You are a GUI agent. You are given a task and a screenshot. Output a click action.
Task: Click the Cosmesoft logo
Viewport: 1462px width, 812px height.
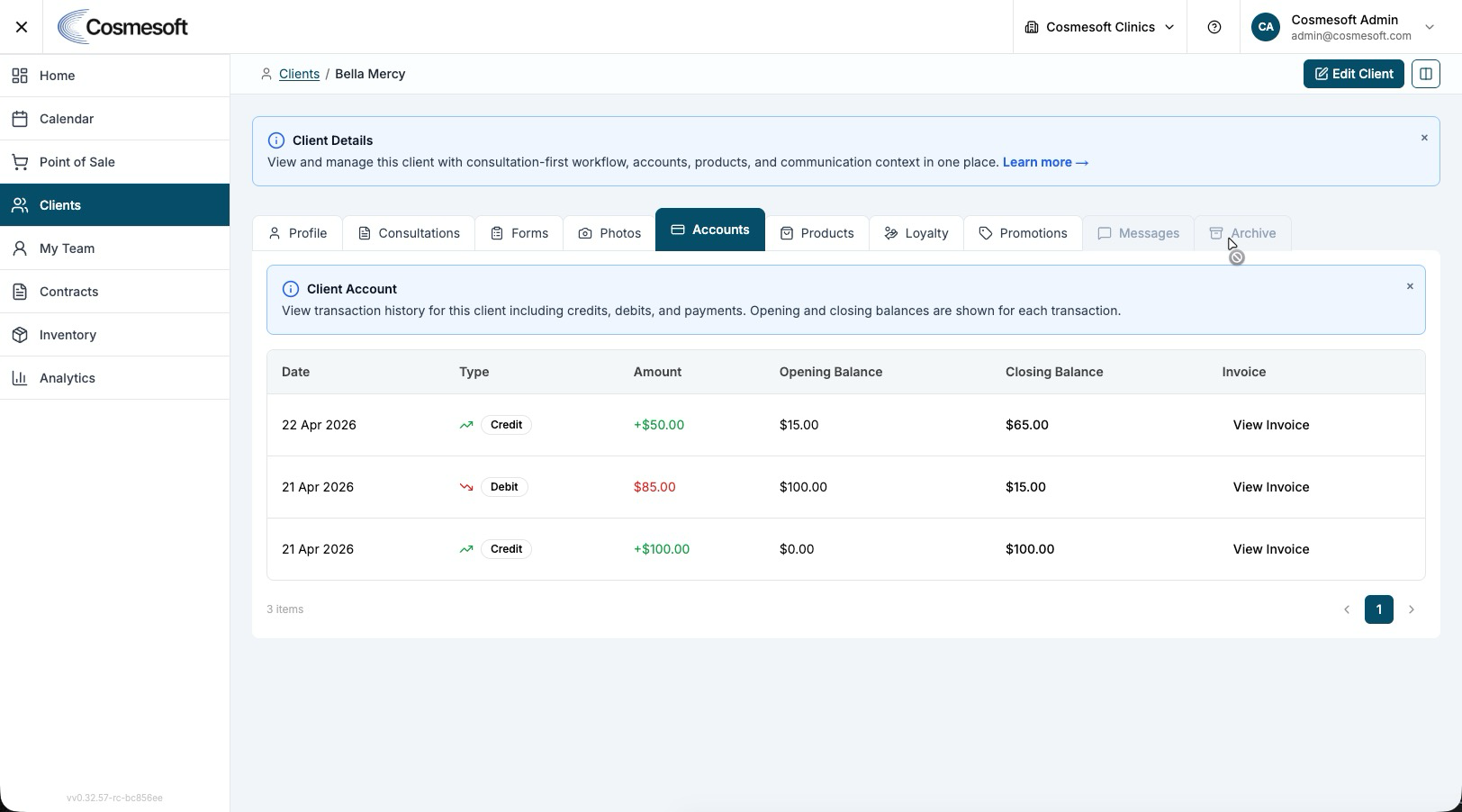(123, 27)
